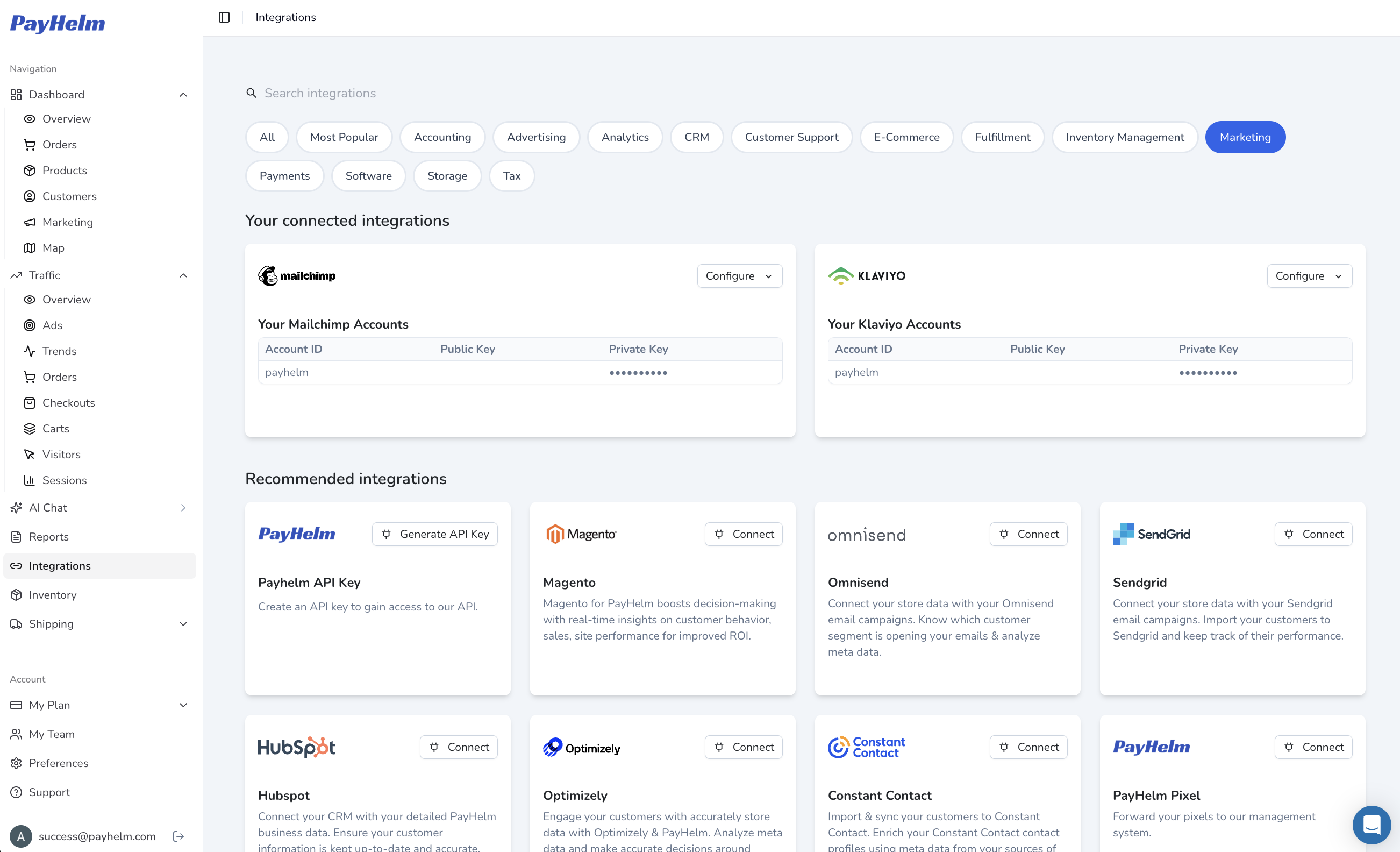Connect the Hubspot integration

(x=459, y=747)
